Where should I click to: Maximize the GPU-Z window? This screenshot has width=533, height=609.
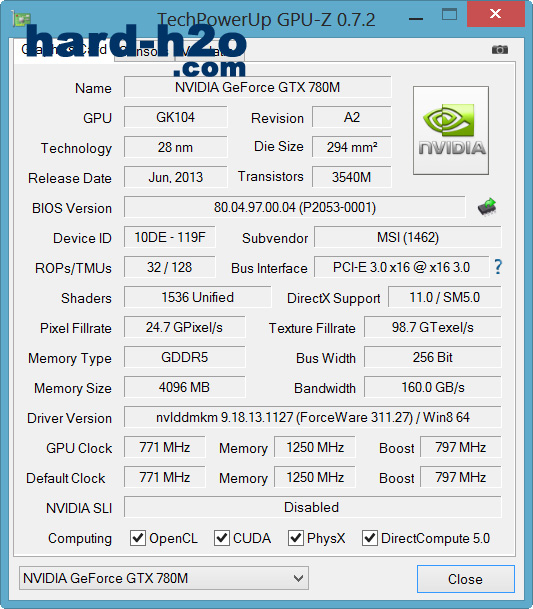(449, 15)
